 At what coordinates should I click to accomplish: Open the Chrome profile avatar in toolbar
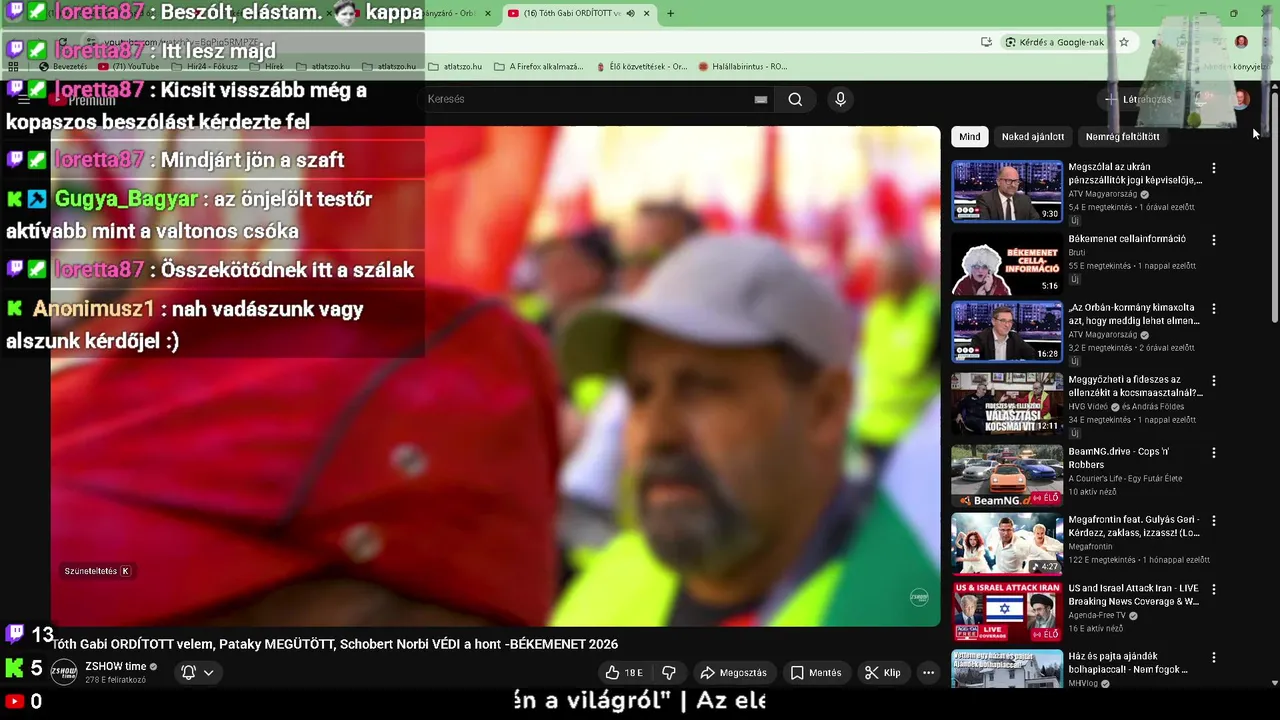pos(1241,42)
